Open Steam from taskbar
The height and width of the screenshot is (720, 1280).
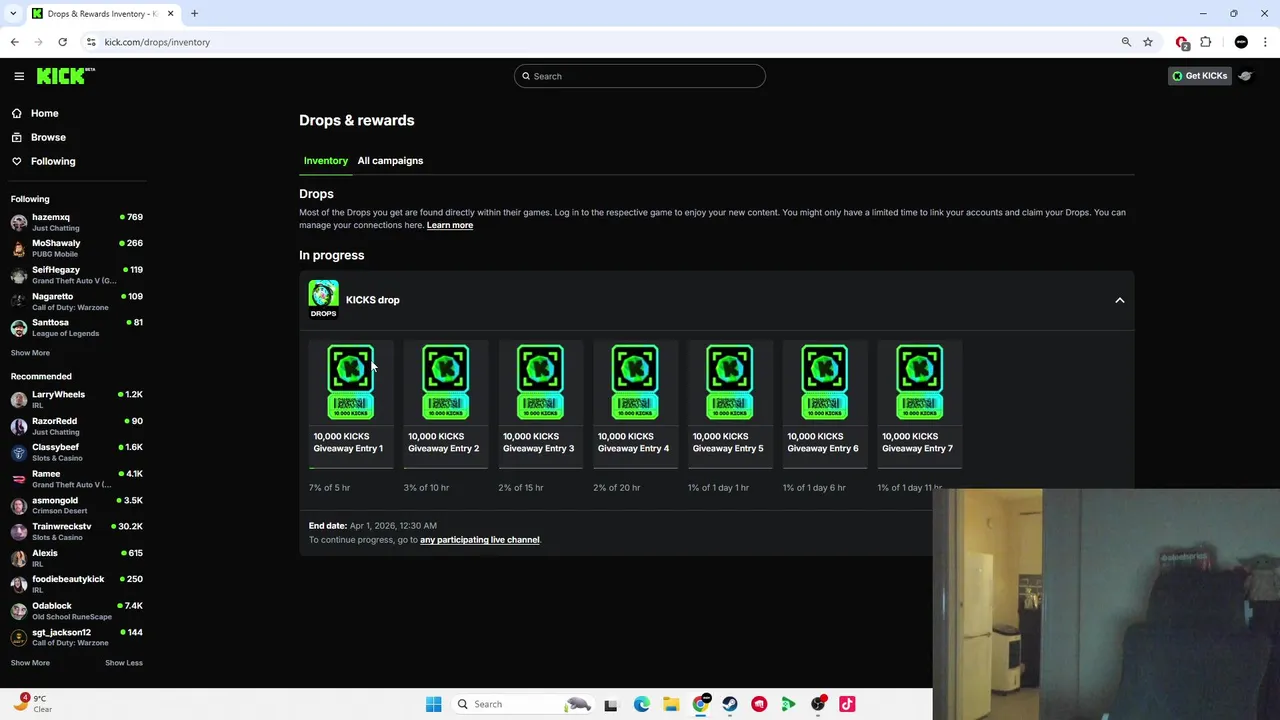(x=730, y=704)
